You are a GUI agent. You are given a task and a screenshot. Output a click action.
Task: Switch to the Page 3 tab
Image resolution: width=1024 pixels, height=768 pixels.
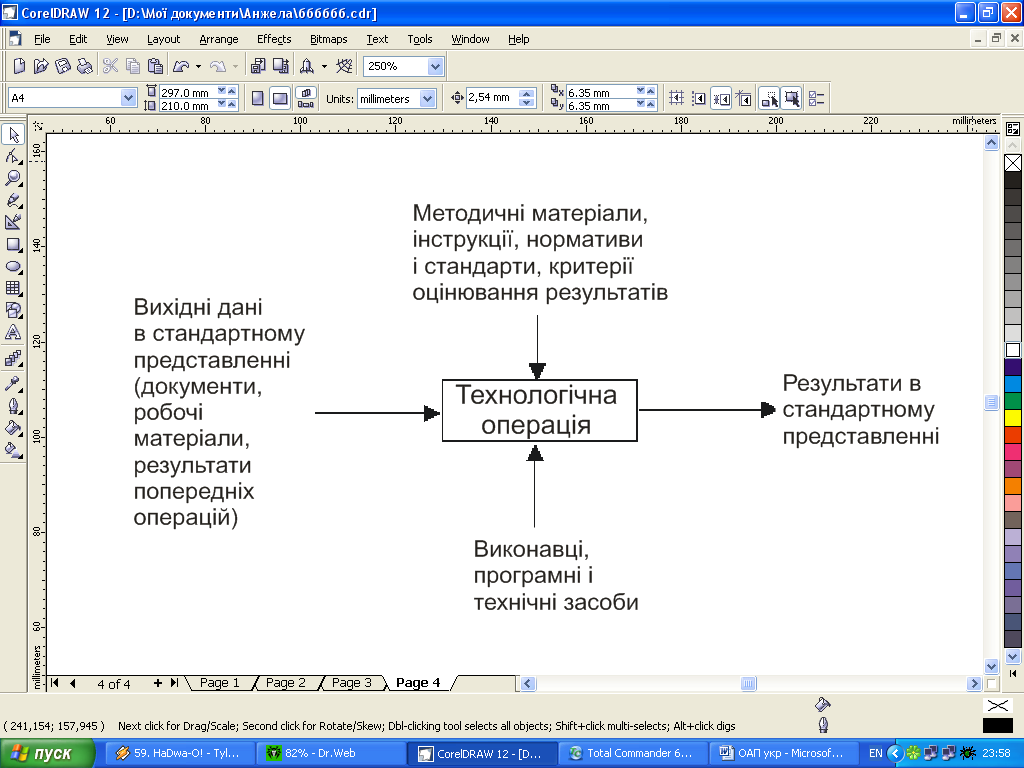click(351, 682)
